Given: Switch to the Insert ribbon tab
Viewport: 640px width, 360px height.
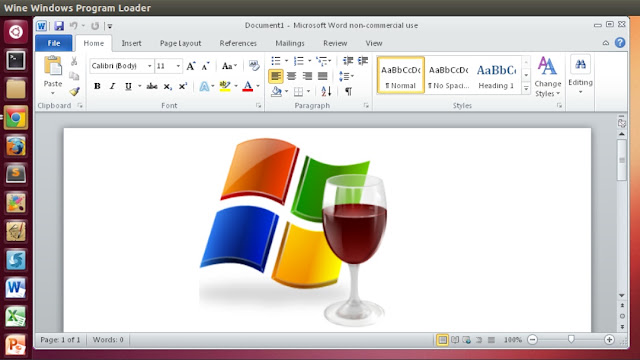Looking at the screenshot, I should point(131,43).
